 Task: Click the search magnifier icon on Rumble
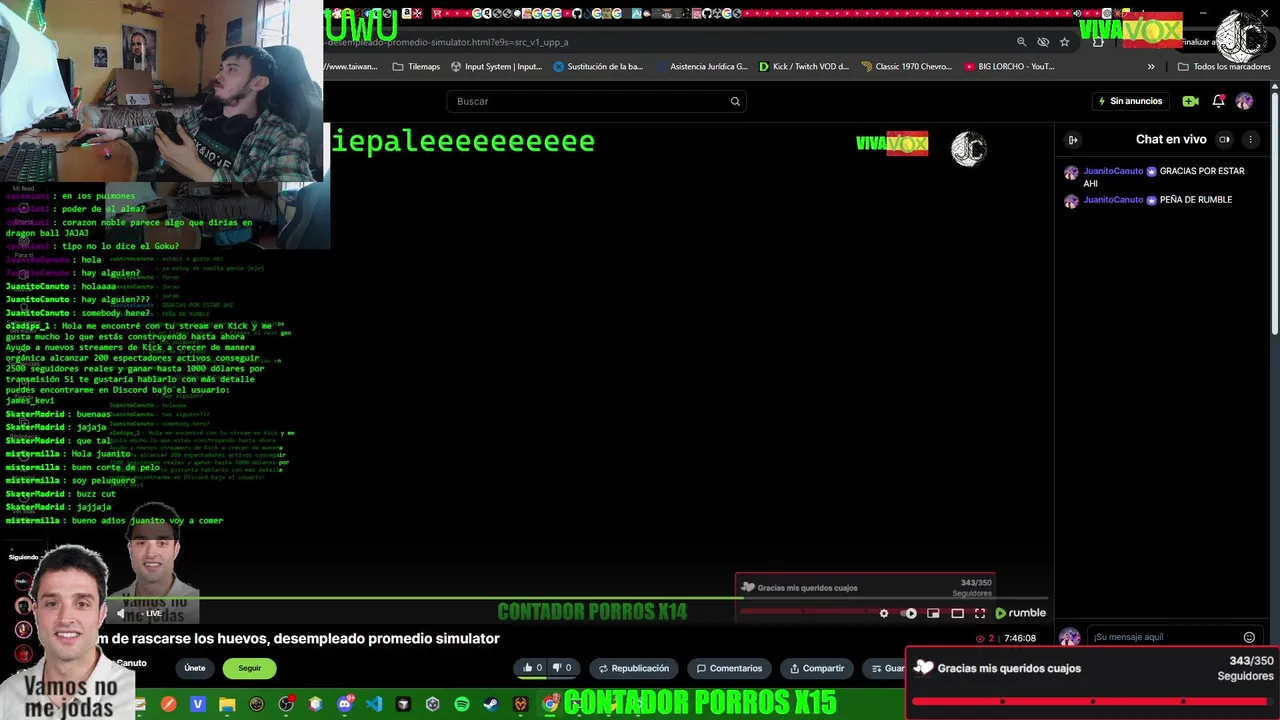[735, 101]
